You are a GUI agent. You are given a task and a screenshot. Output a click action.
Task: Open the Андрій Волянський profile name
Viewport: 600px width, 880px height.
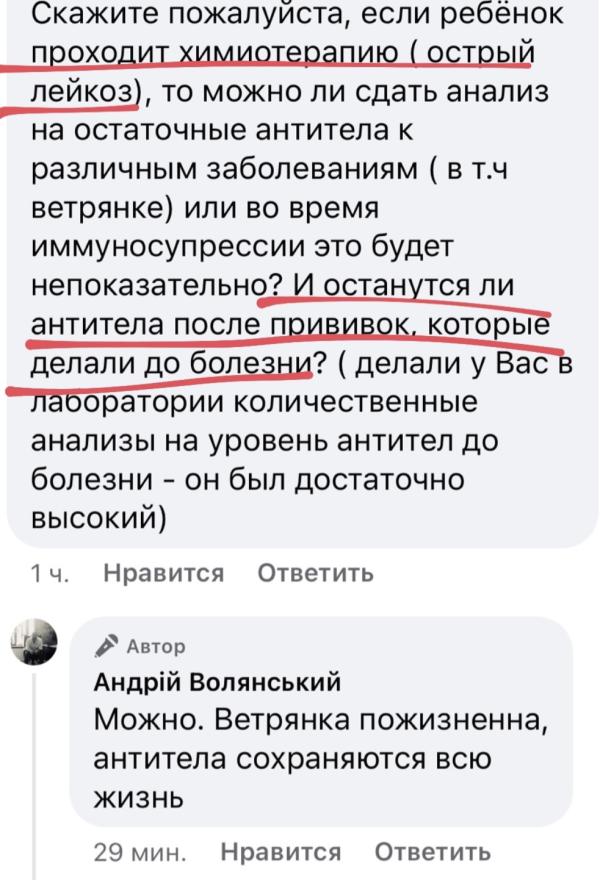click(217, 682)
